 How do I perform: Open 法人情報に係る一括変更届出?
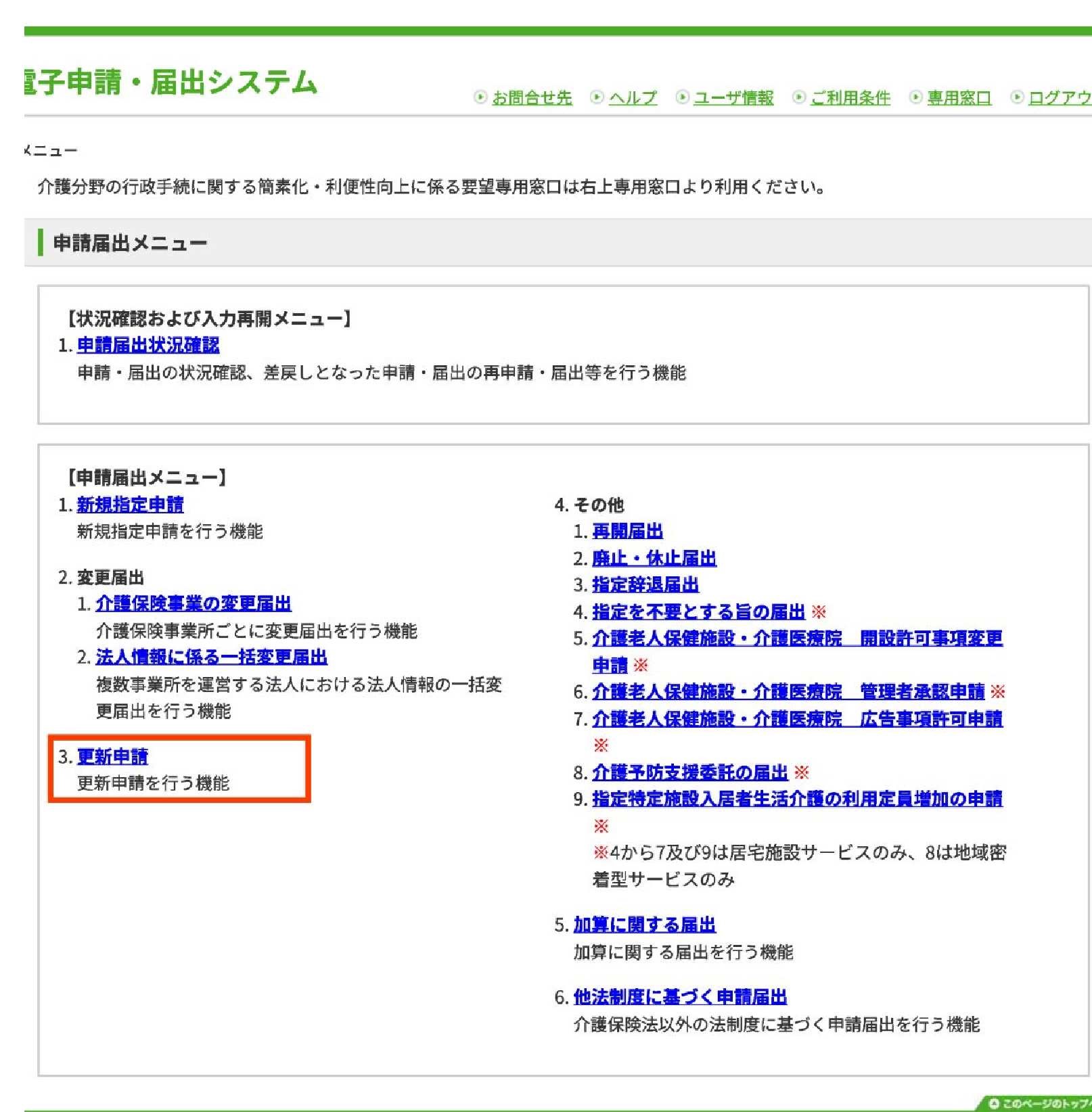coord(210,657)
